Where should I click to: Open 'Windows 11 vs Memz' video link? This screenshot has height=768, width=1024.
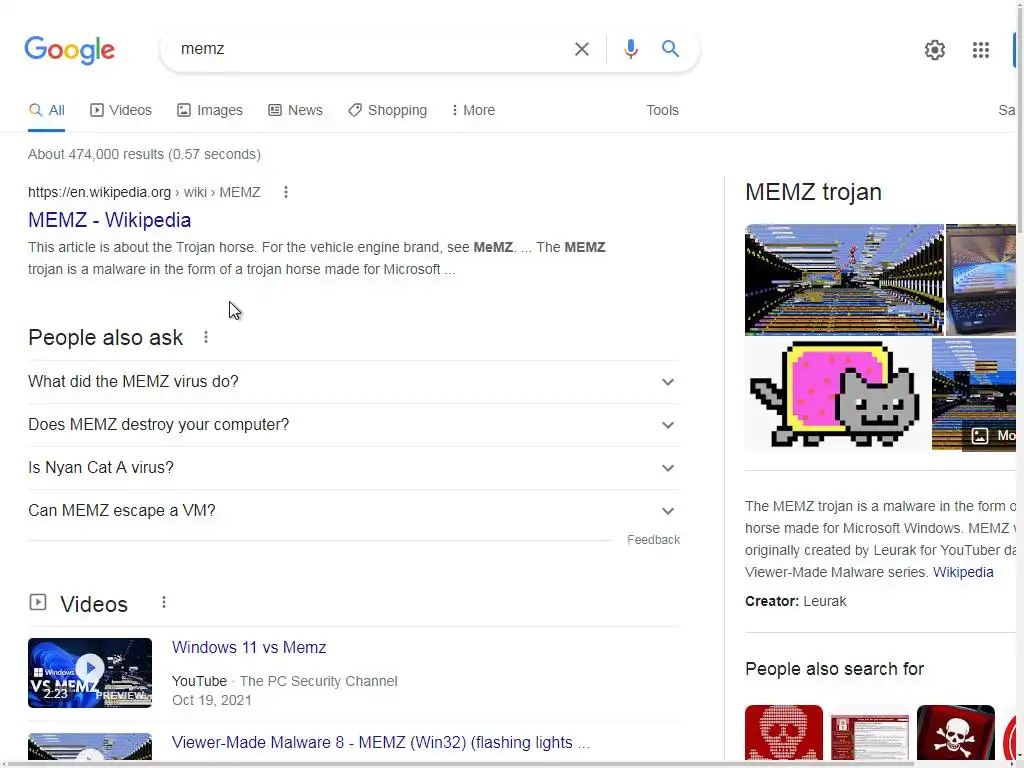tap(249, 647)
